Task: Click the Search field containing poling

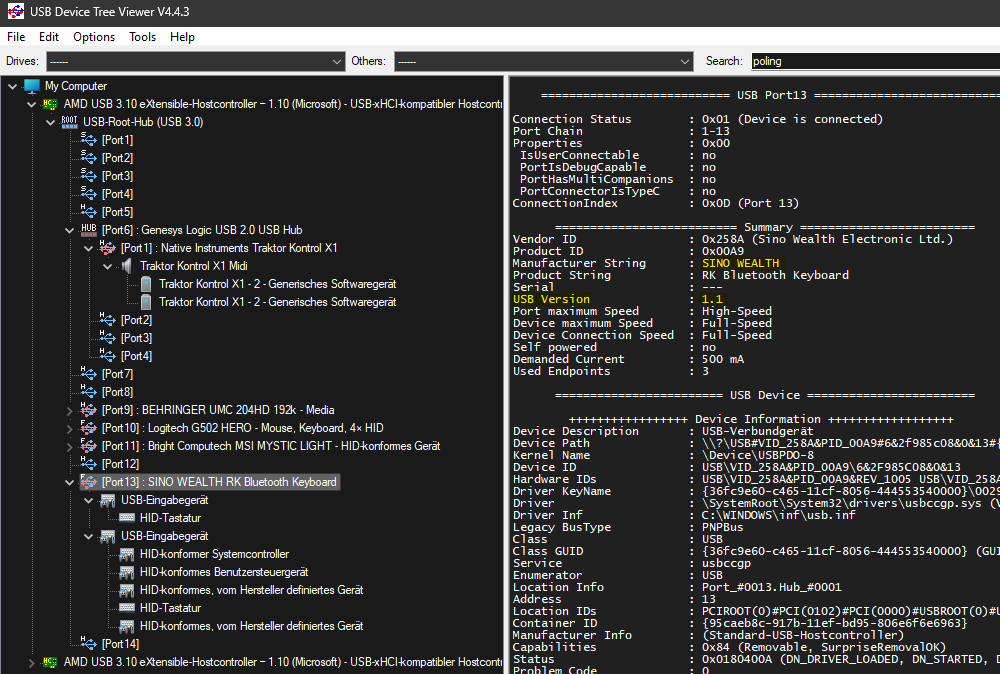Action: click(x=875, y=61)
